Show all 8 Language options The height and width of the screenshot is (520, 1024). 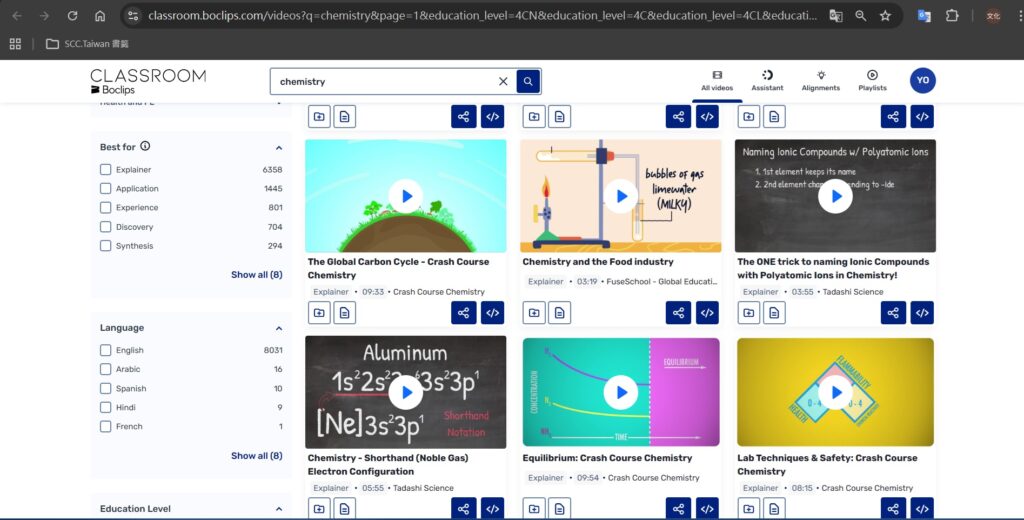tap(256, 456)
